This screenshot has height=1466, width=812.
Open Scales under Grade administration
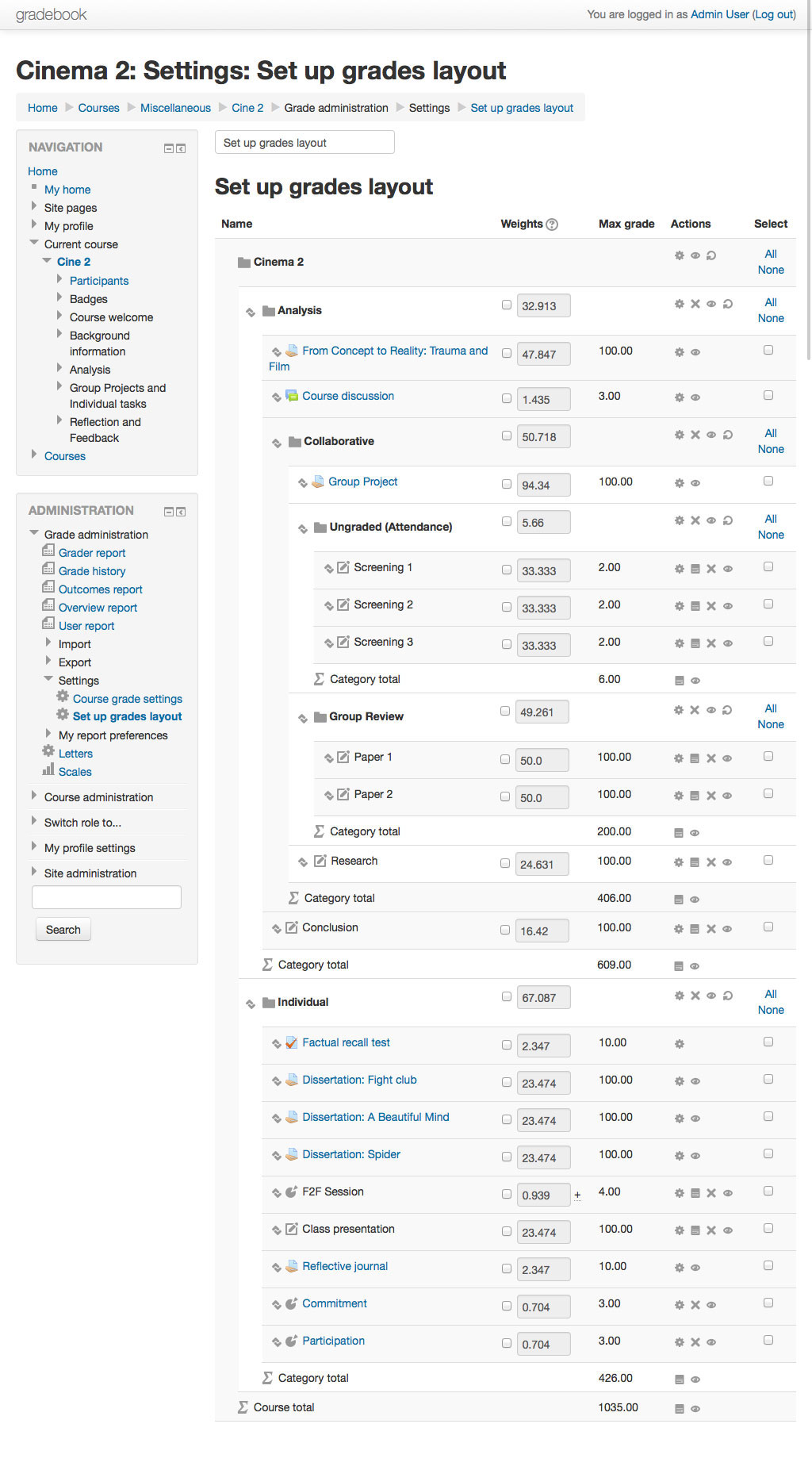tap(75, 772)
